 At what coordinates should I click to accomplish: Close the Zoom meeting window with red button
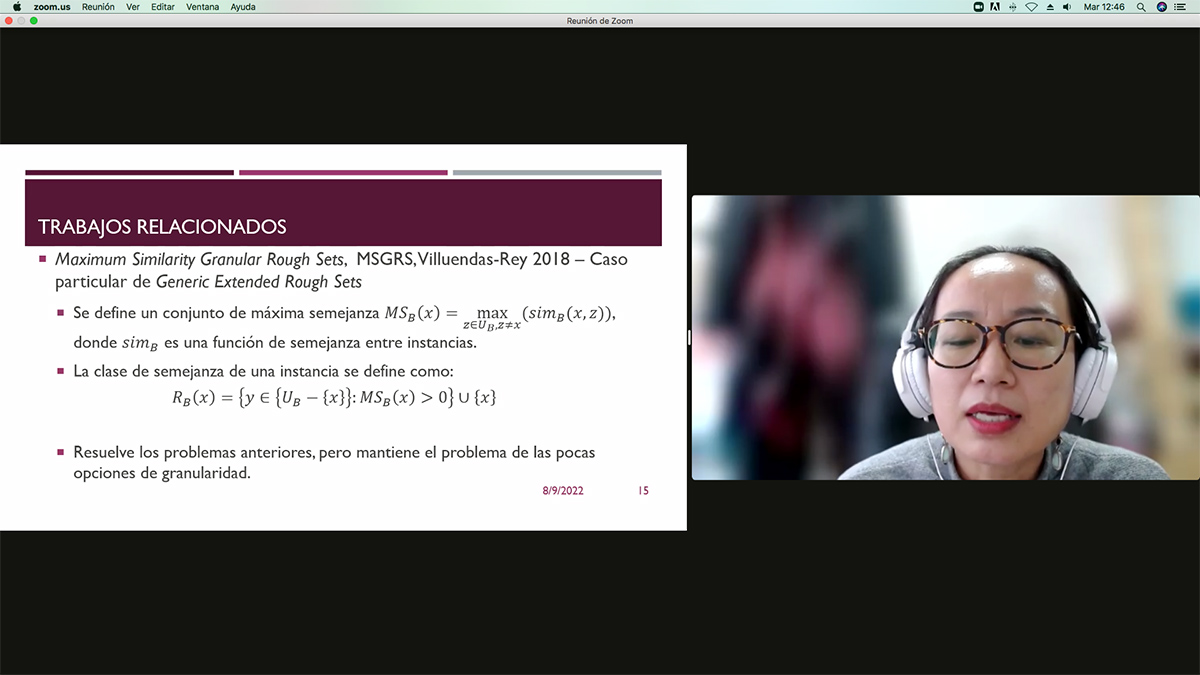coord(9,20)
